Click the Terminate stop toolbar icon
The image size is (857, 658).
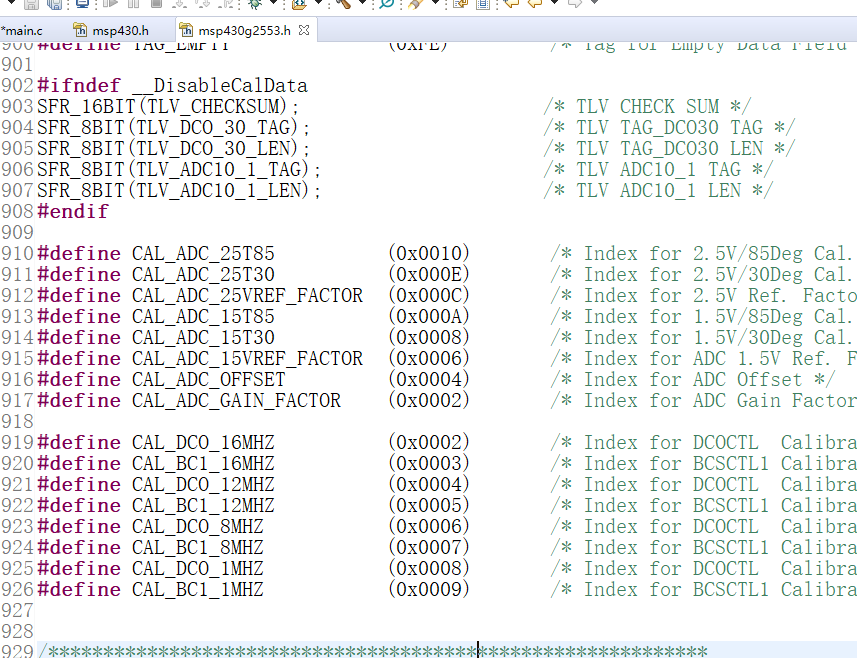pos(156,4)
